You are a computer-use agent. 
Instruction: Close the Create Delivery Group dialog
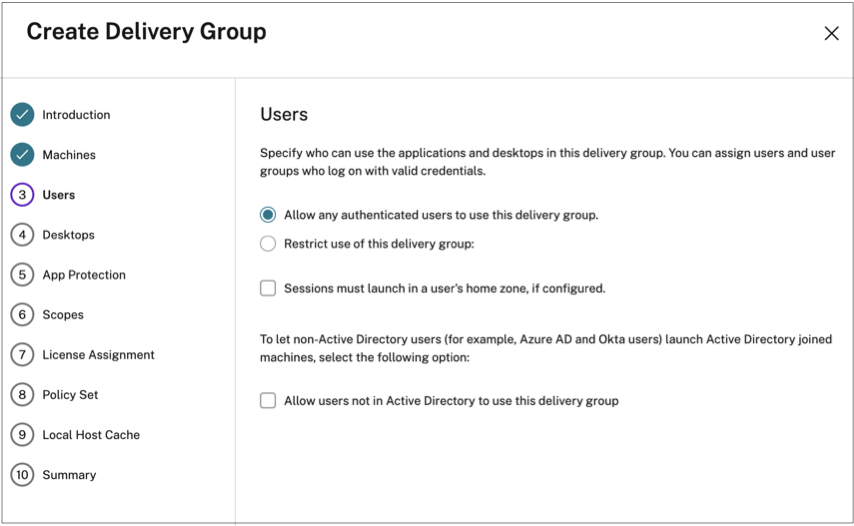tap(831, 33)
